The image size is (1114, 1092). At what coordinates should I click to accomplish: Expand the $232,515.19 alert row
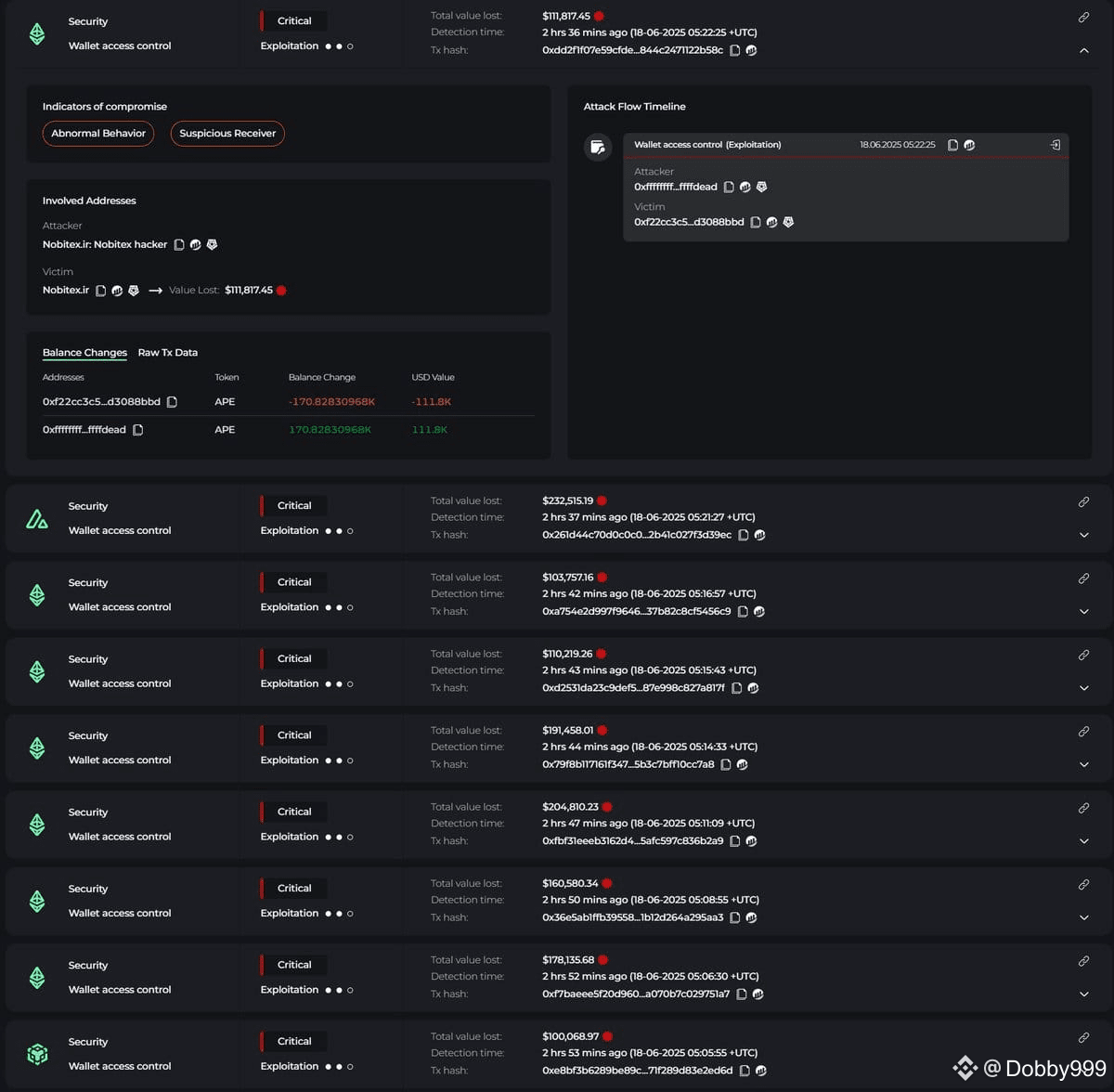click(1083, 535)
